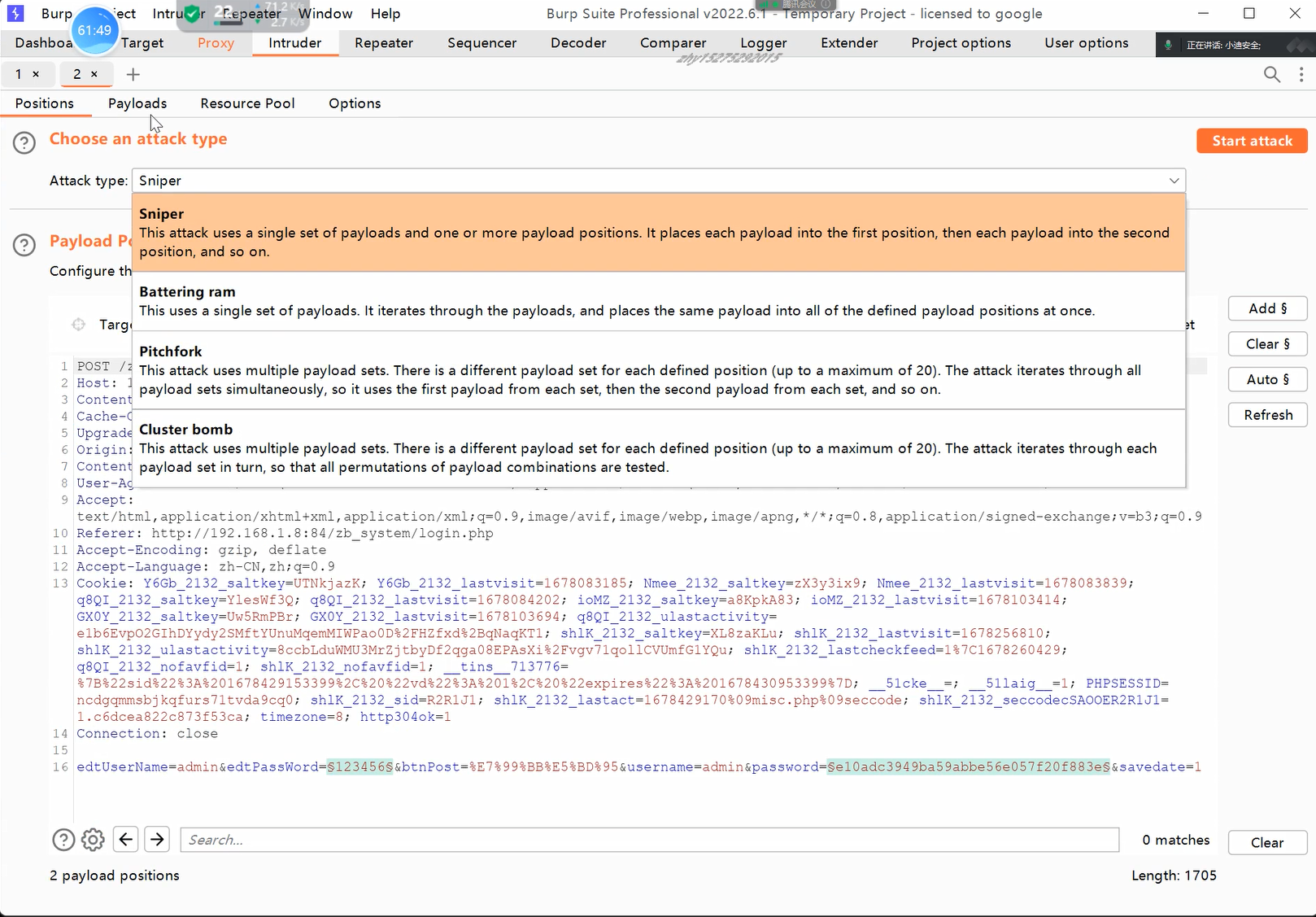Image resolution: width=1316 pixels, height=917 pixels.
Task: Click the Referer header line
Action: point(285,533)
